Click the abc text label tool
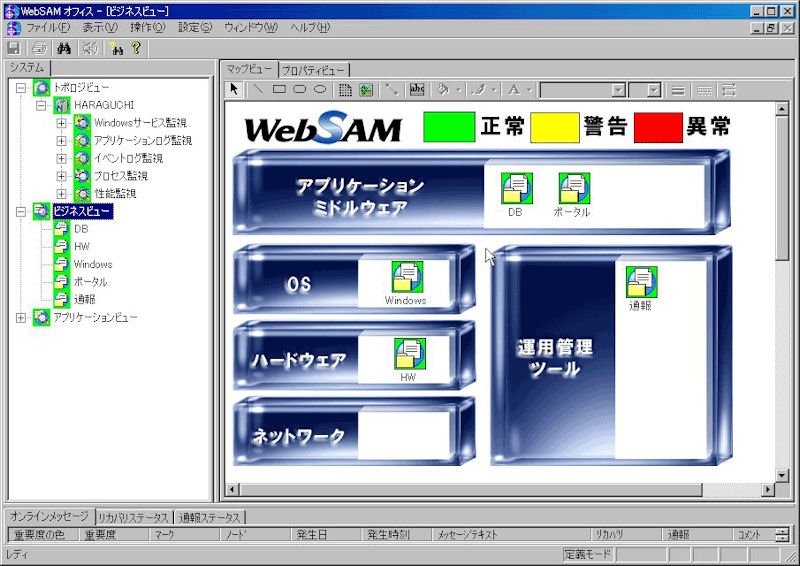Image resolution: width=800 pixels, height=566 pixels. coord(417,90)
